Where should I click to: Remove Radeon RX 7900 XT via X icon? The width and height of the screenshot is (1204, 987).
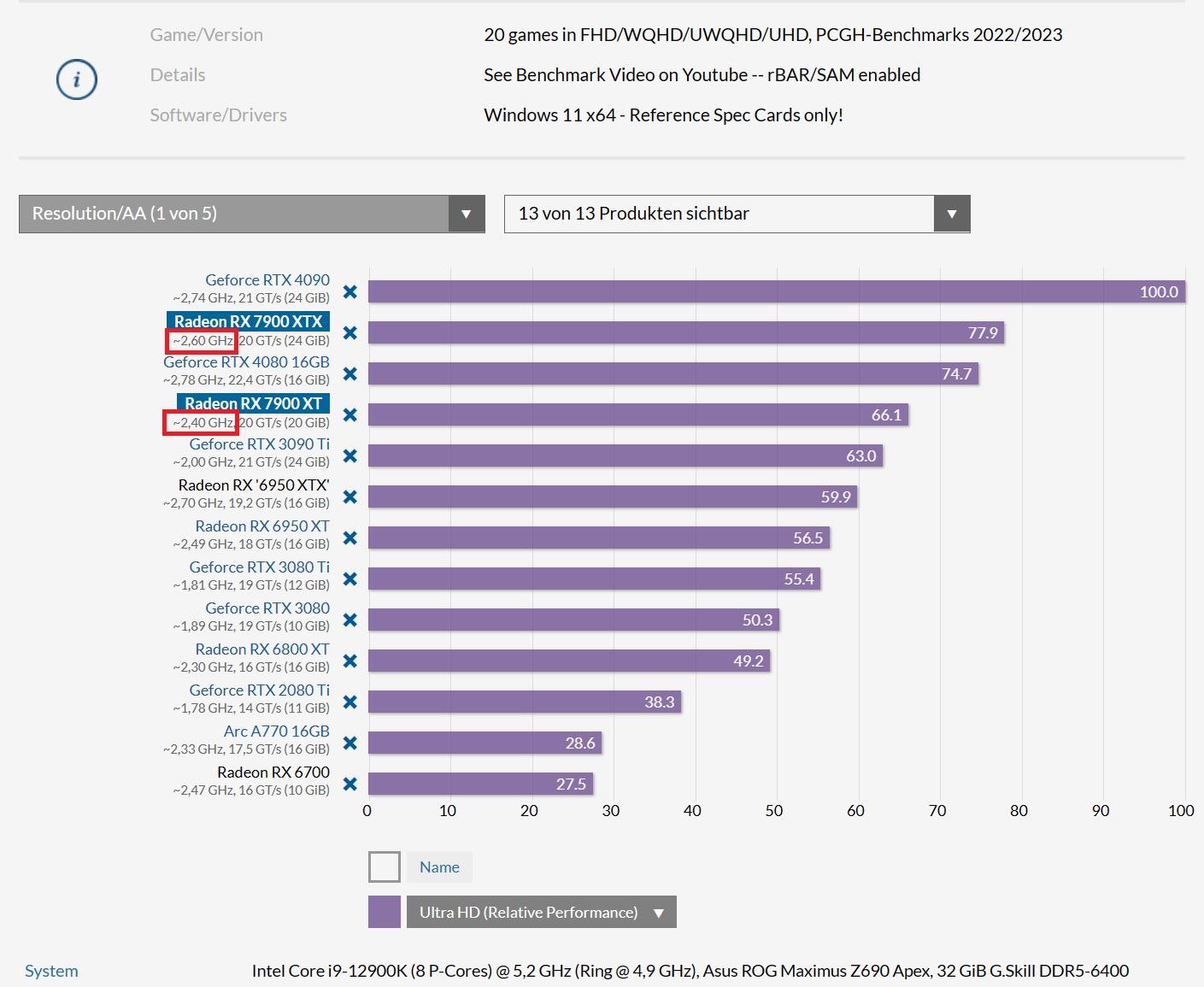coord(350,414)
